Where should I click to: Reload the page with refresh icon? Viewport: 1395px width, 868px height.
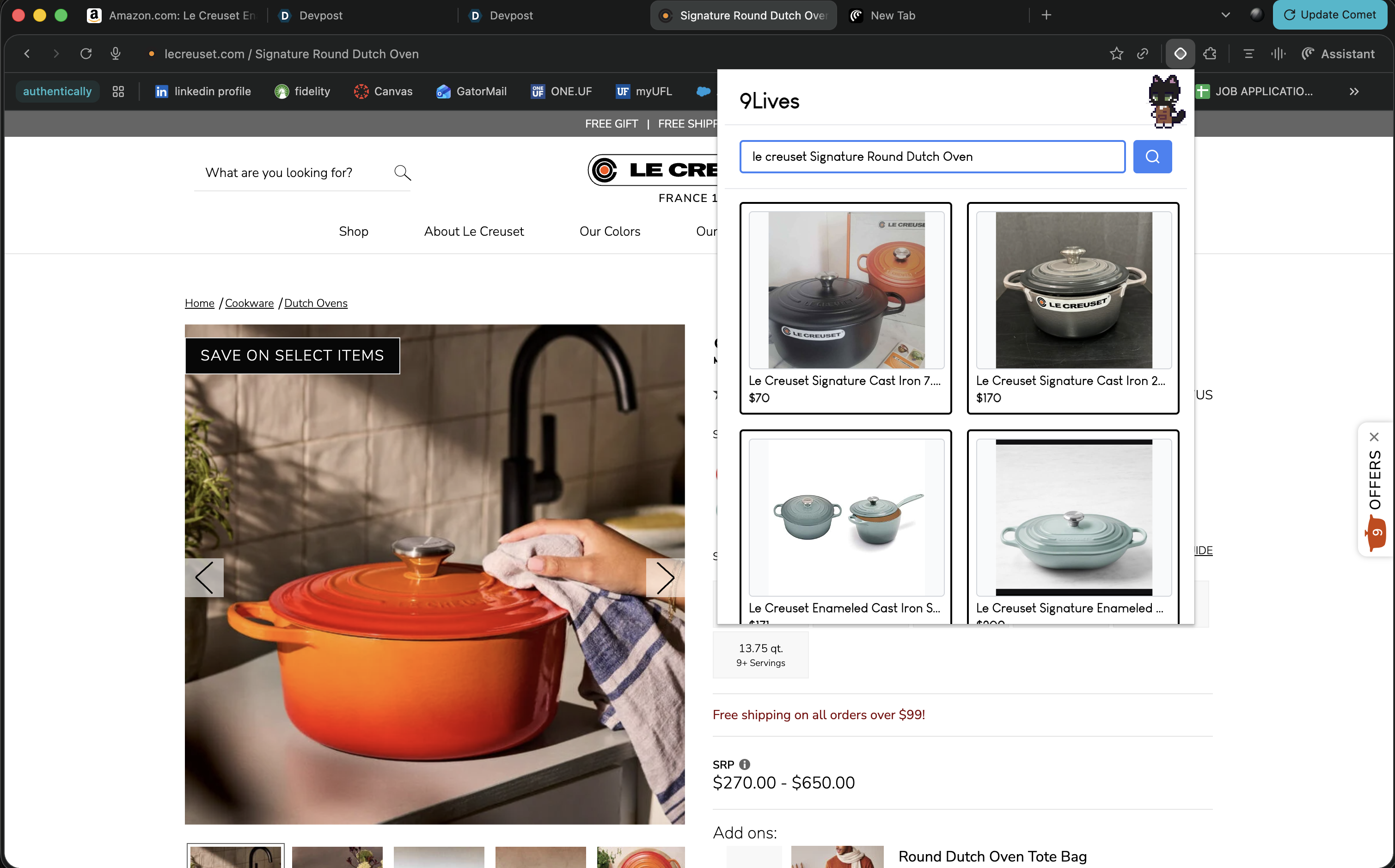point(86,54)
